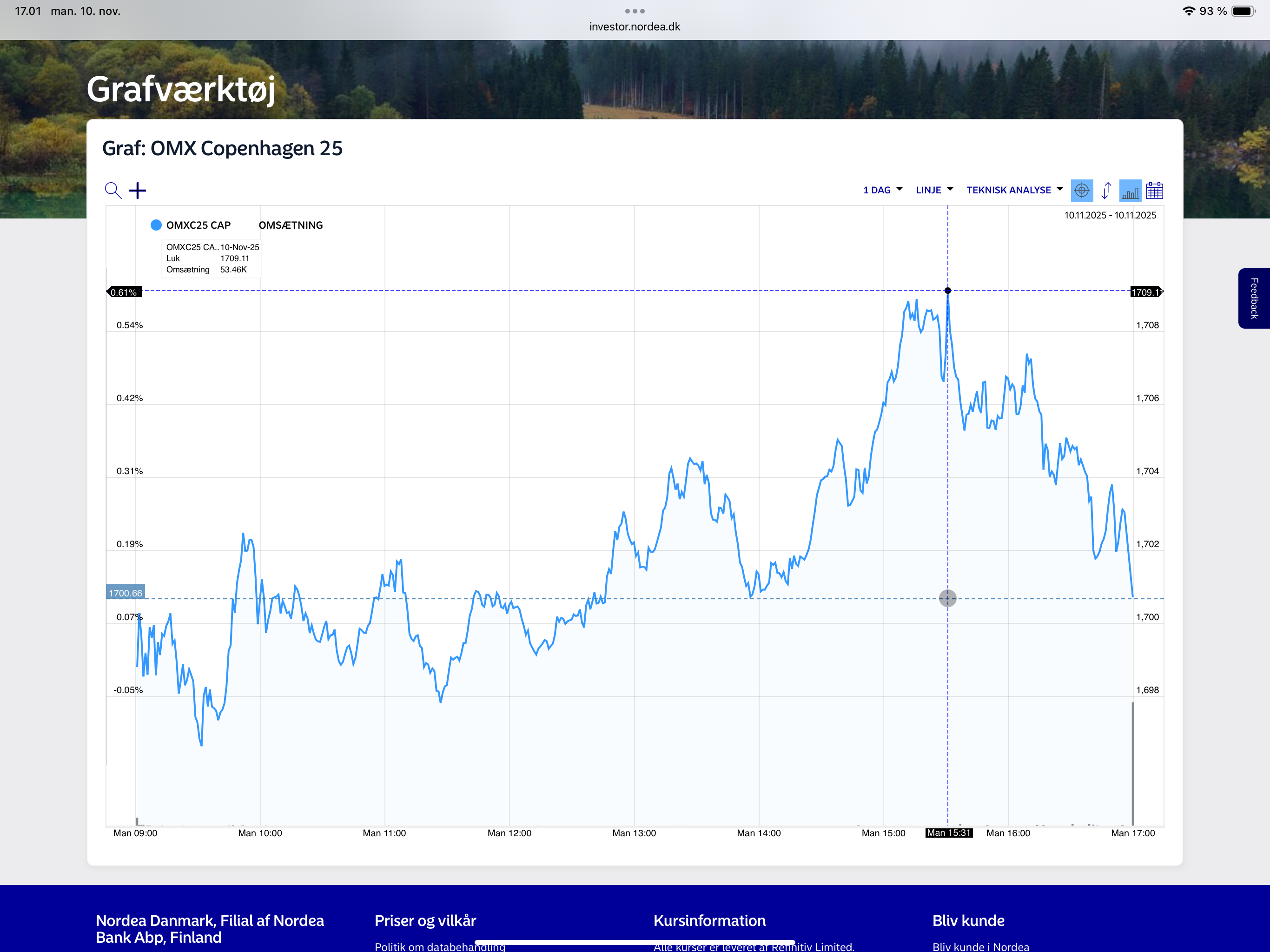Click the grey crosshair handle on the dashed line
Screen dimensions: 1270x952
[x=948, y=598]
